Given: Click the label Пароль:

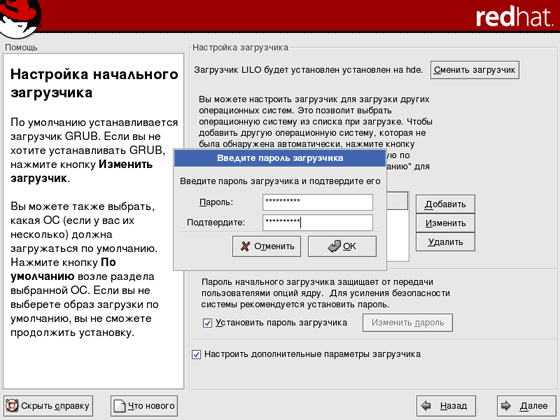Looking at the screenshot, I should point(216,202).
